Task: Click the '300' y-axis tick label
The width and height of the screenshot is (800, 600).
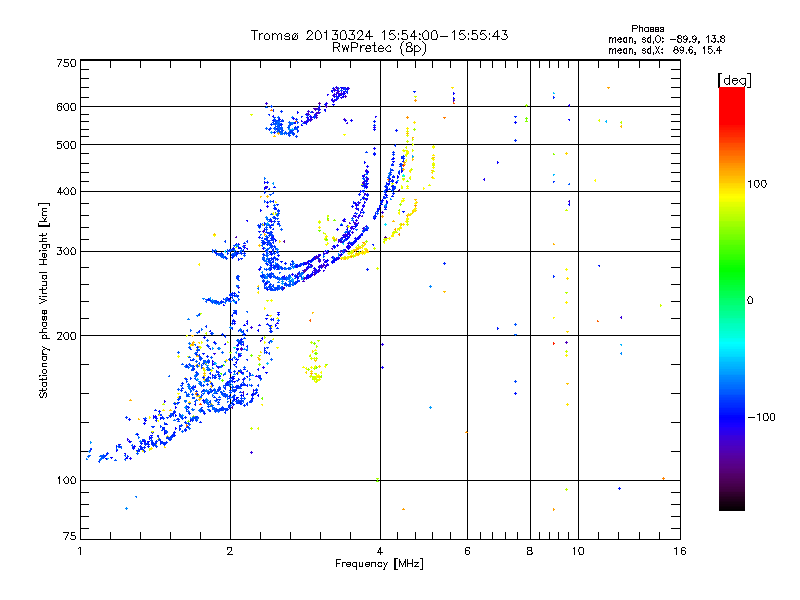Action: click(66, 252)
